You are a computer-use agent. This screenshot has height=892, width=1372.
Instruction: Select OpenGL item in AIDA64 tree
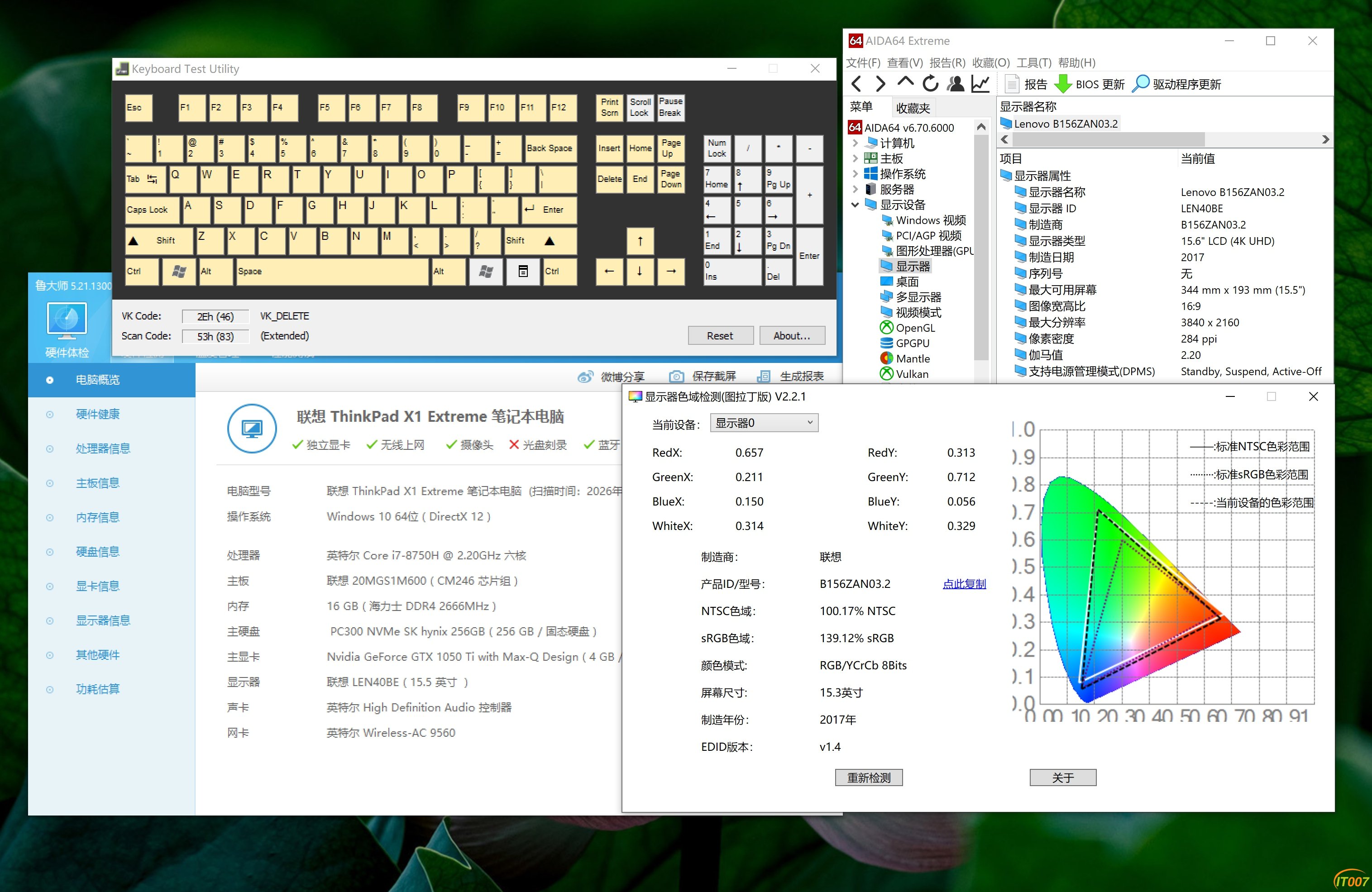click(915, 328)
